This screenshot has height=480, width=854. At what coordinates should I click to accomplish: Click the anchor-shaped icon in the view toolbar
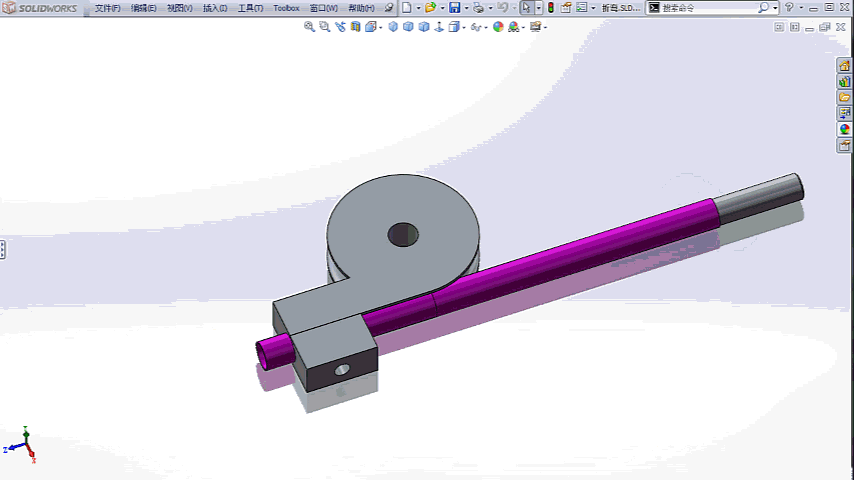(x=439, y=27)
